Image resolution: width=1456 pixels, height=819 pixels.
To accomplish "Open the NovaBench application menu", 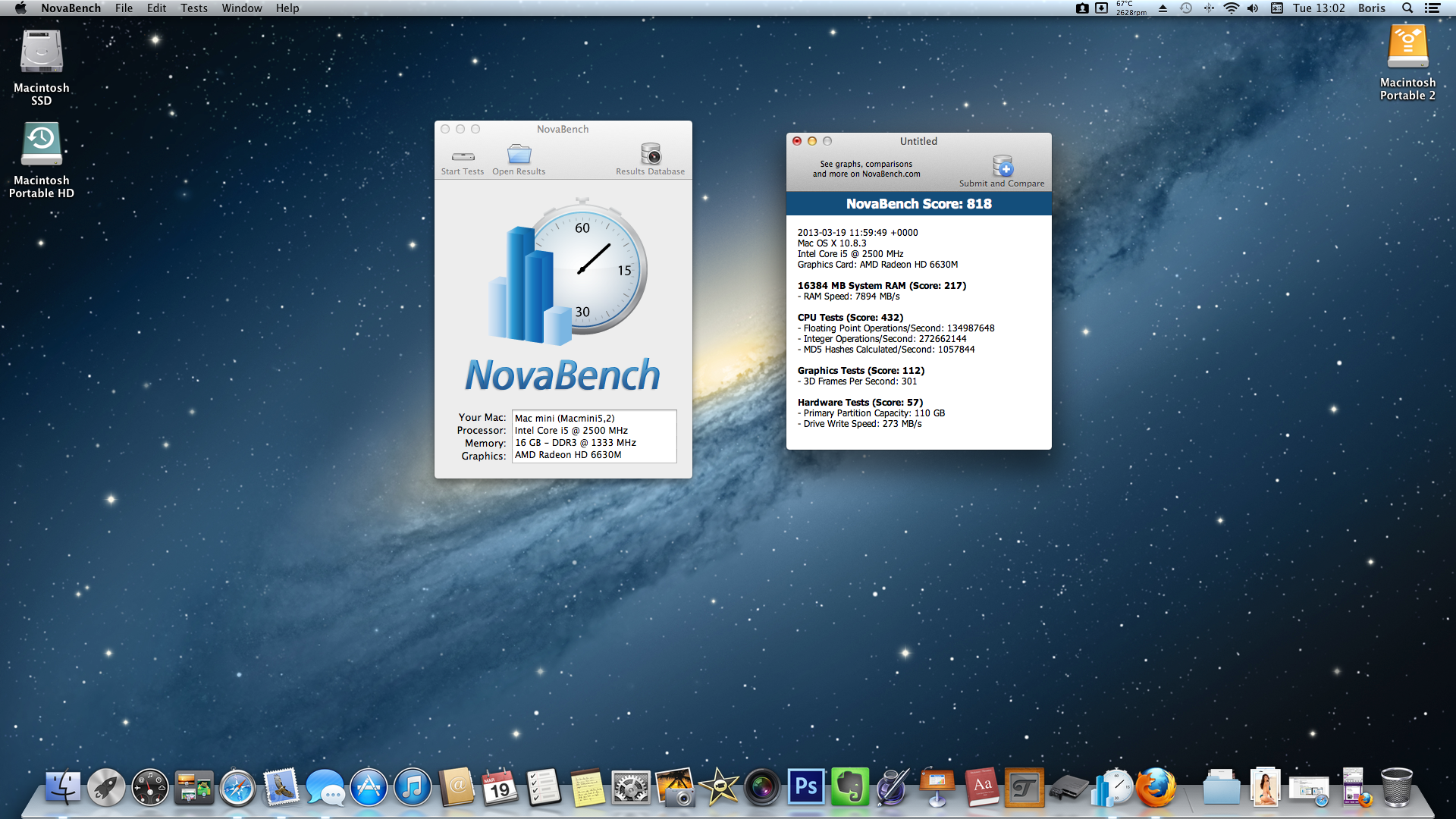I will pos(71,8).
